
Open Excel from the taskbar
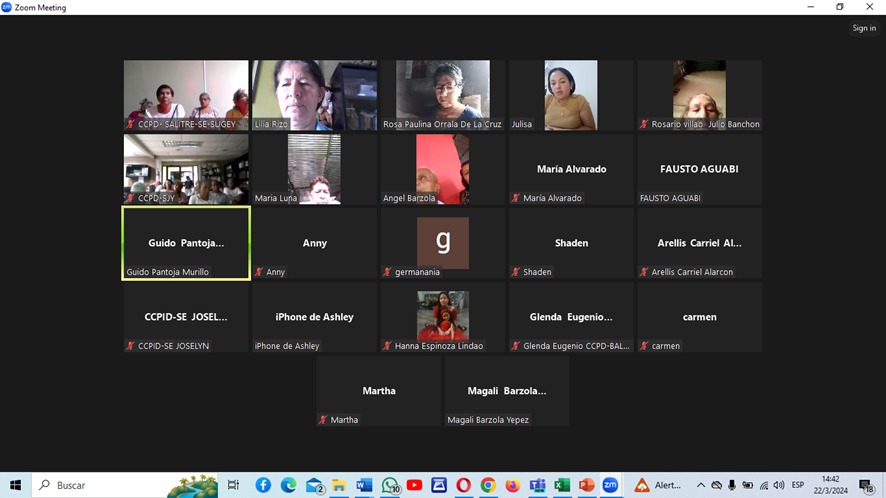(x=562, y=485)
